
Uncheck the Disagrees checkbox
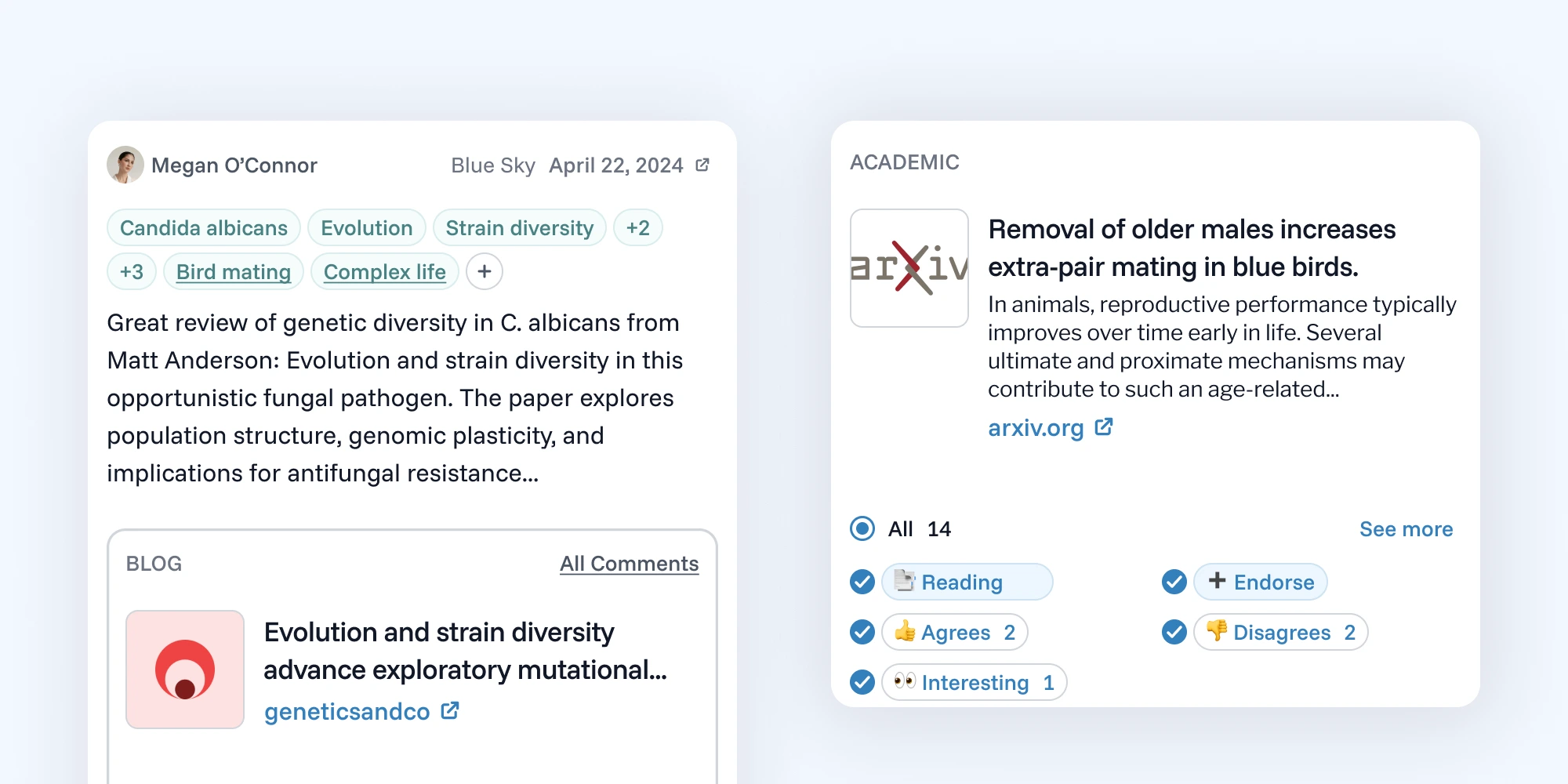[x=1174, y=632]
